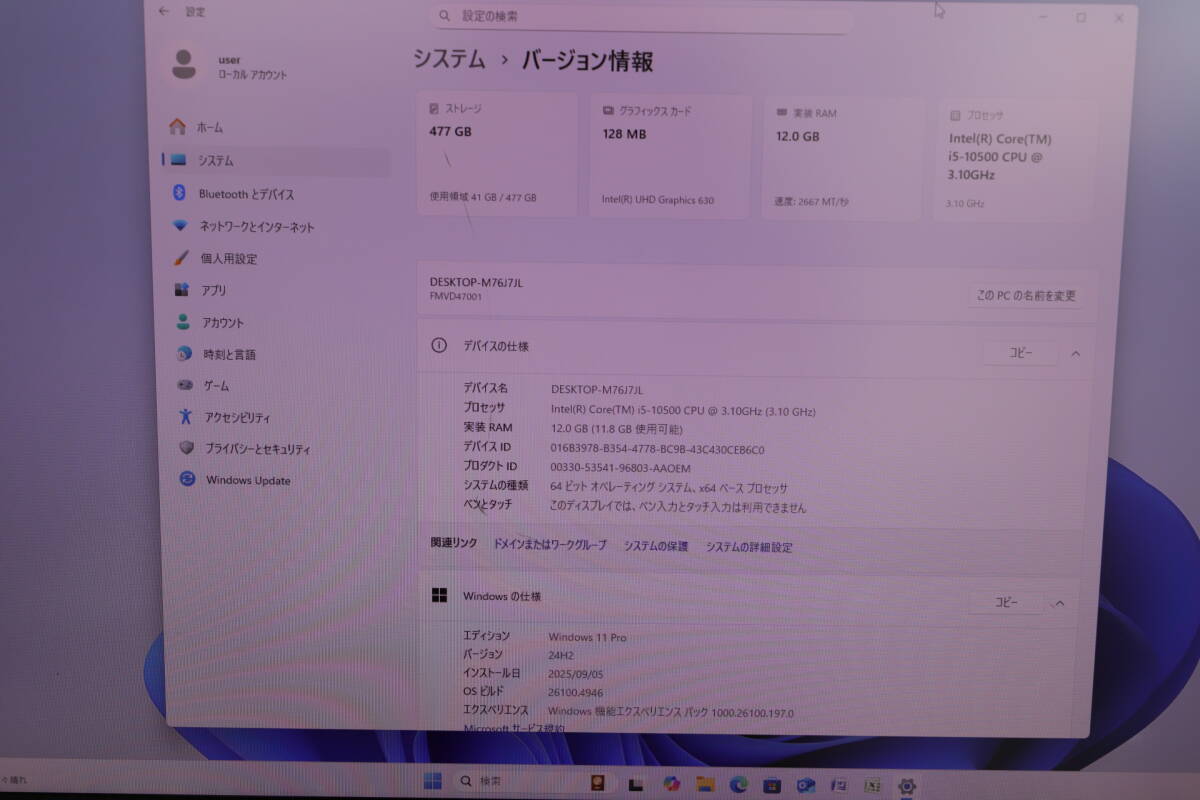Viewport: 1200px width, 800px height.
Task: Select the OS ビルド value 26100.4946
Action: point(576,692)
